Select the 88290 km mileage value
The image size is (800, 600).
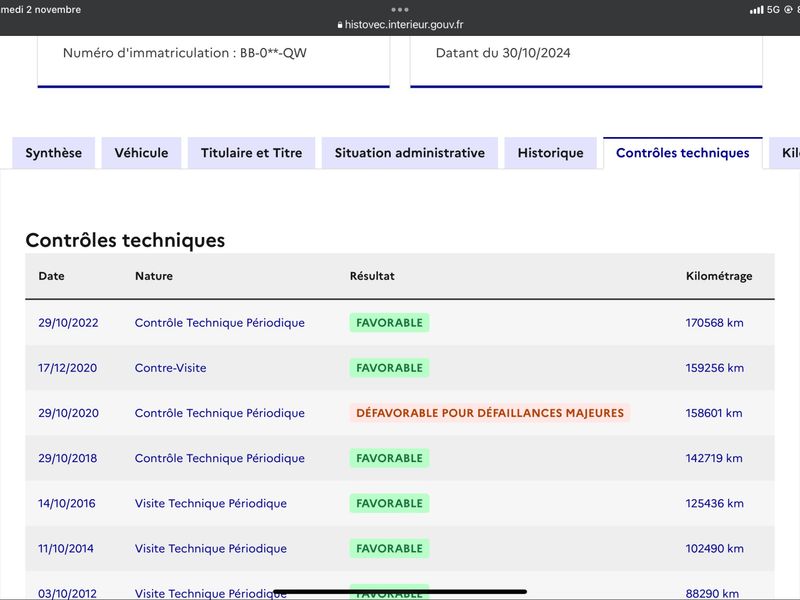pyautogui.click(x=712, y=593)
